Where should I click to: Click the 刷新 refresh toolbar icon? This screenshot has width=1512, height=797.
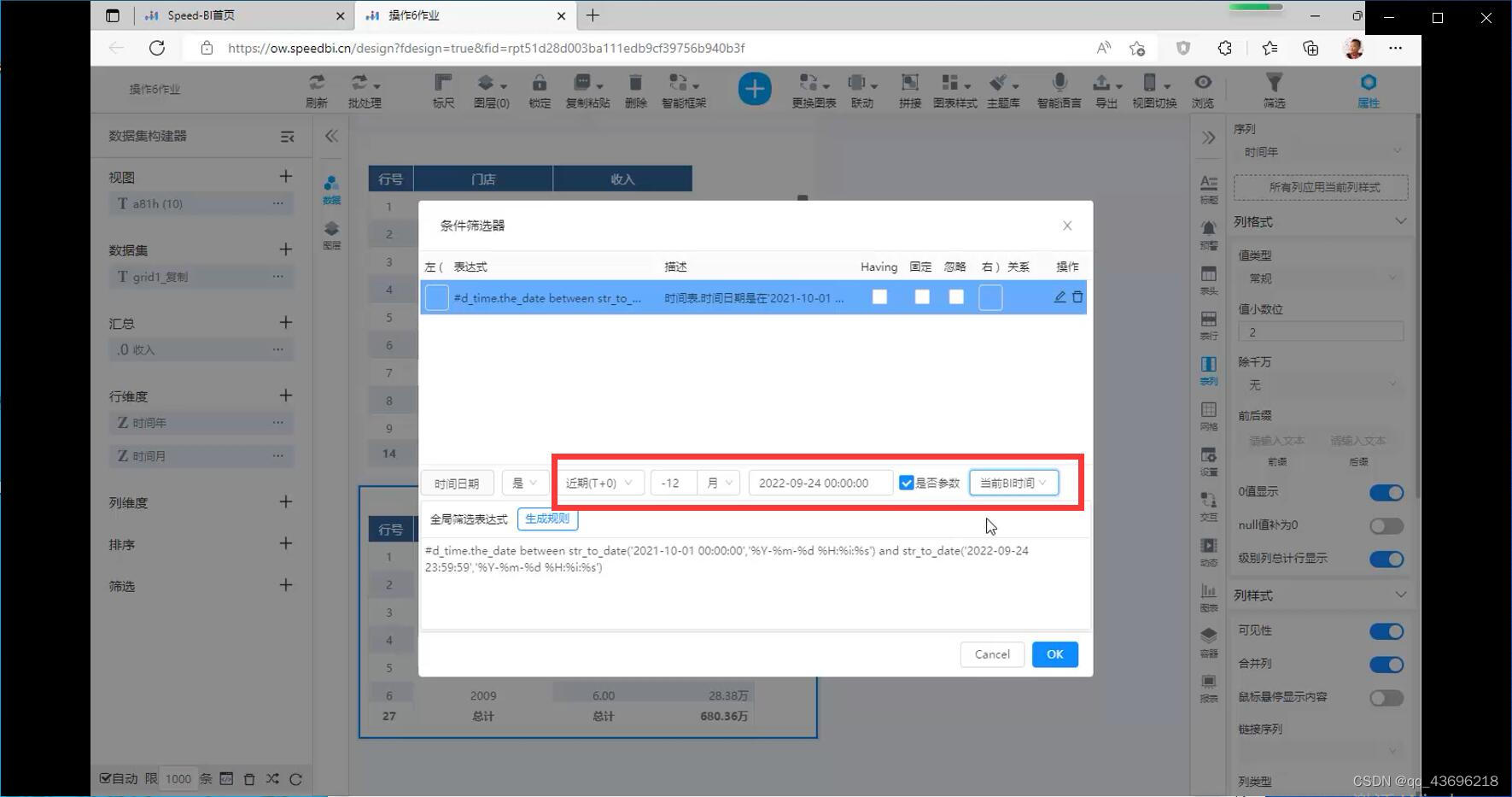317,90
